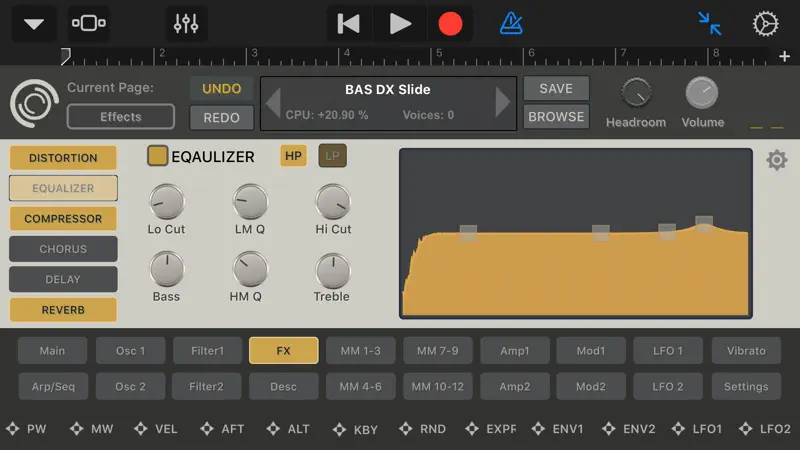Click the KBY modulation source icon

click(339, 430)
